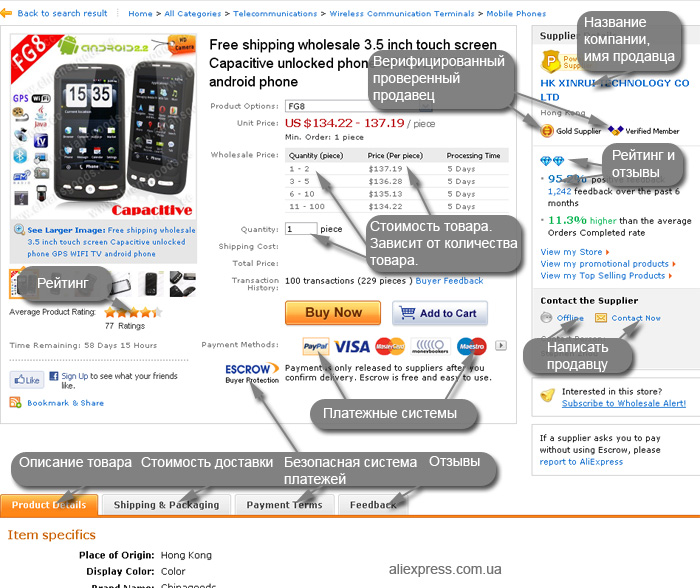
Task: Select the black phone product thumbnail
Action: pyautogui.click(x=150, y=284)
